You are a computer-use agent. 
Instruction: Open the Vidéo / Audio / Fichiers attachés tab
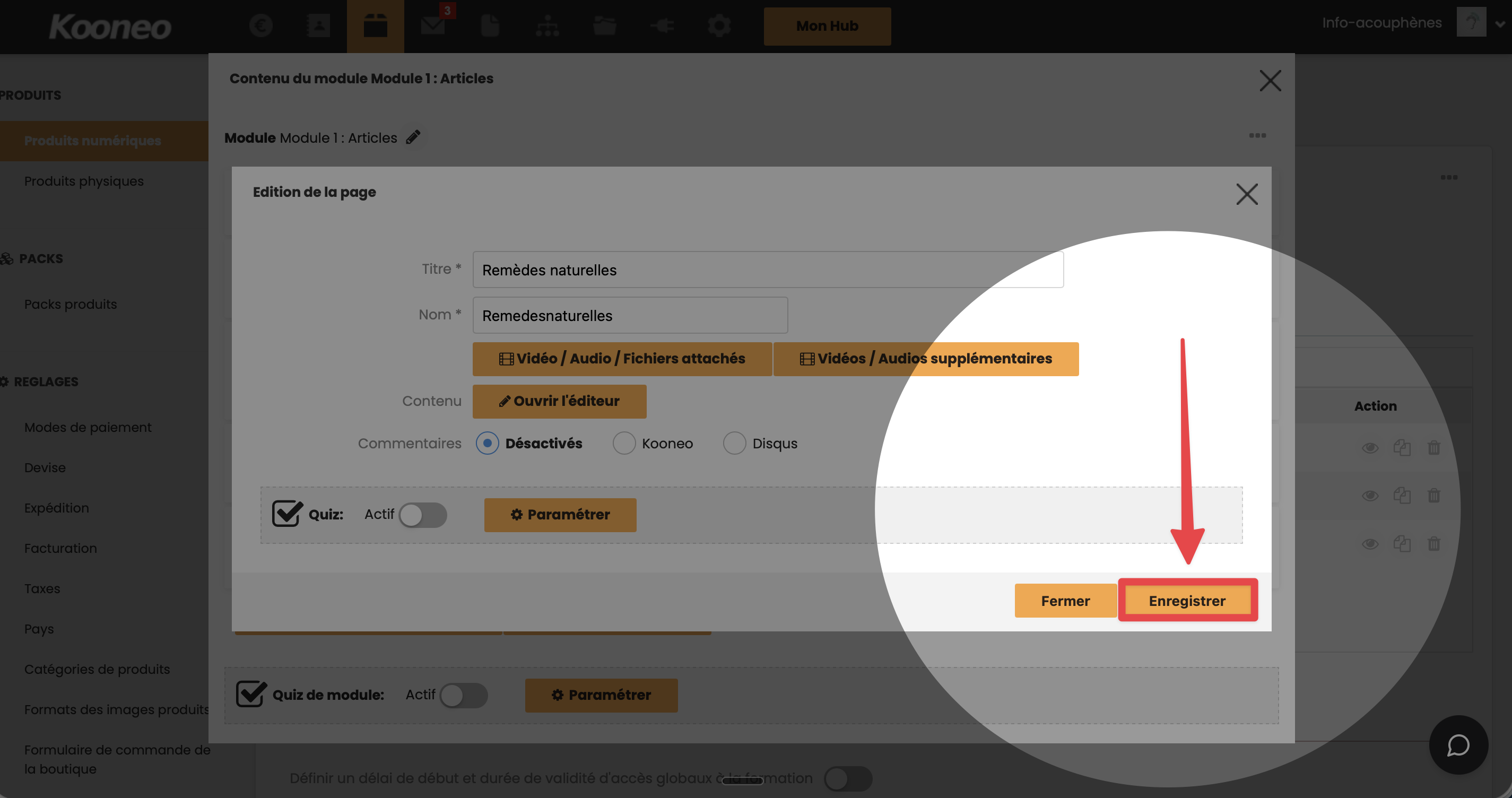point(622,359)
